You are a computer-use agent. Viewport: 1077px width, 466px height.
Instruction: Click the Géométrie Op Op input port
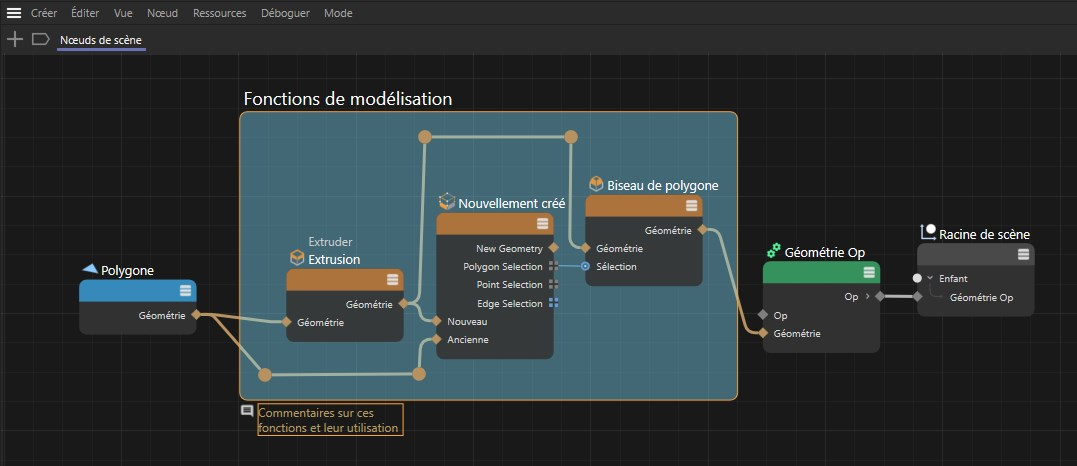762,315
